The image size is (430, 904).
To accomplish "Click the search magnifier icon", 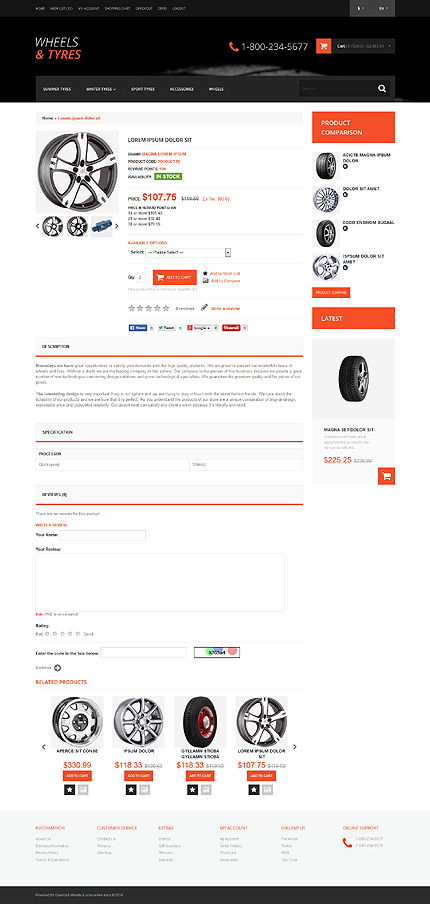I will coord(382,89).
